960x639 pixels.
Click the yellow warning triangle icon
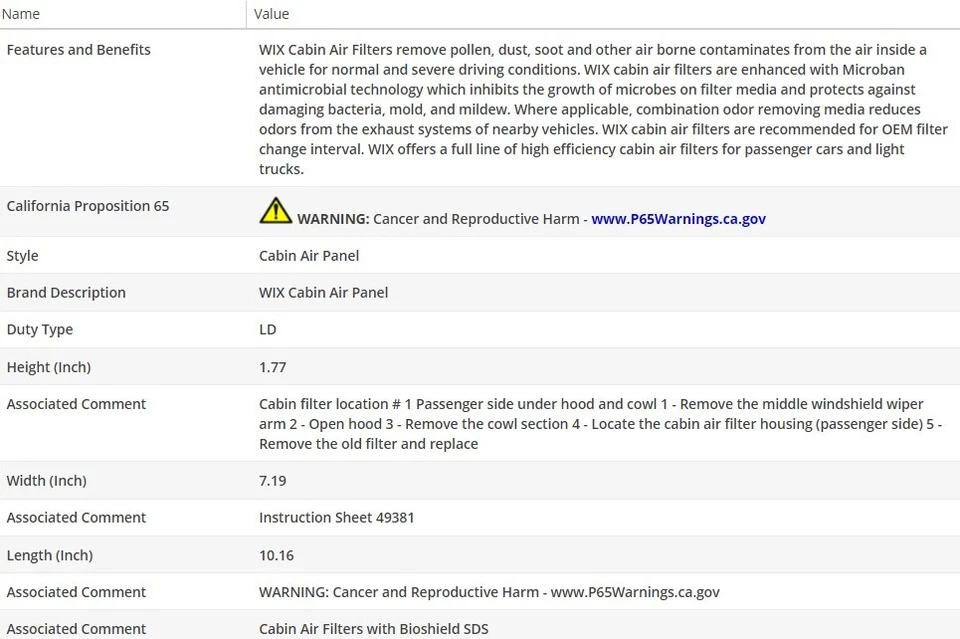click(x=276, y=211)
